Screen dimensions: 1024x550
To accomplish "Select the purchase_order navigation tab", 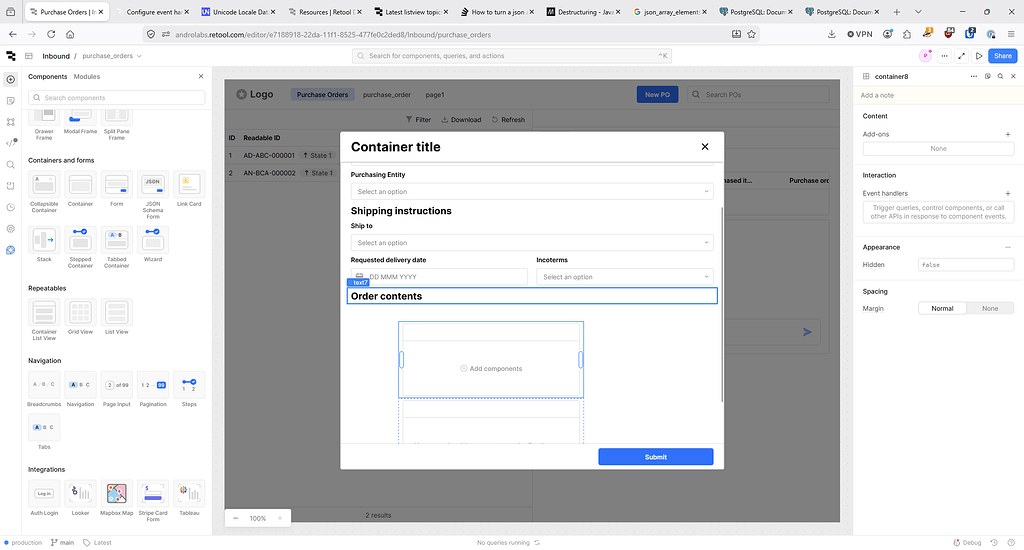I will point(387,95).
